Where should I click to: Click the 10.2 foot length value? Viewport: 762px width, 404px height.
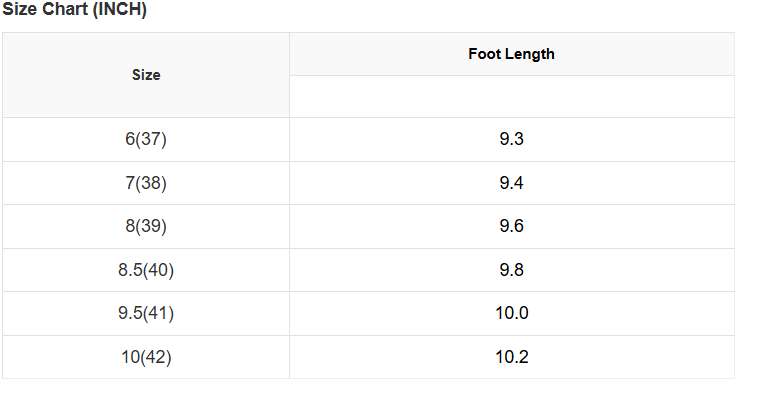(x=511, y=357)
